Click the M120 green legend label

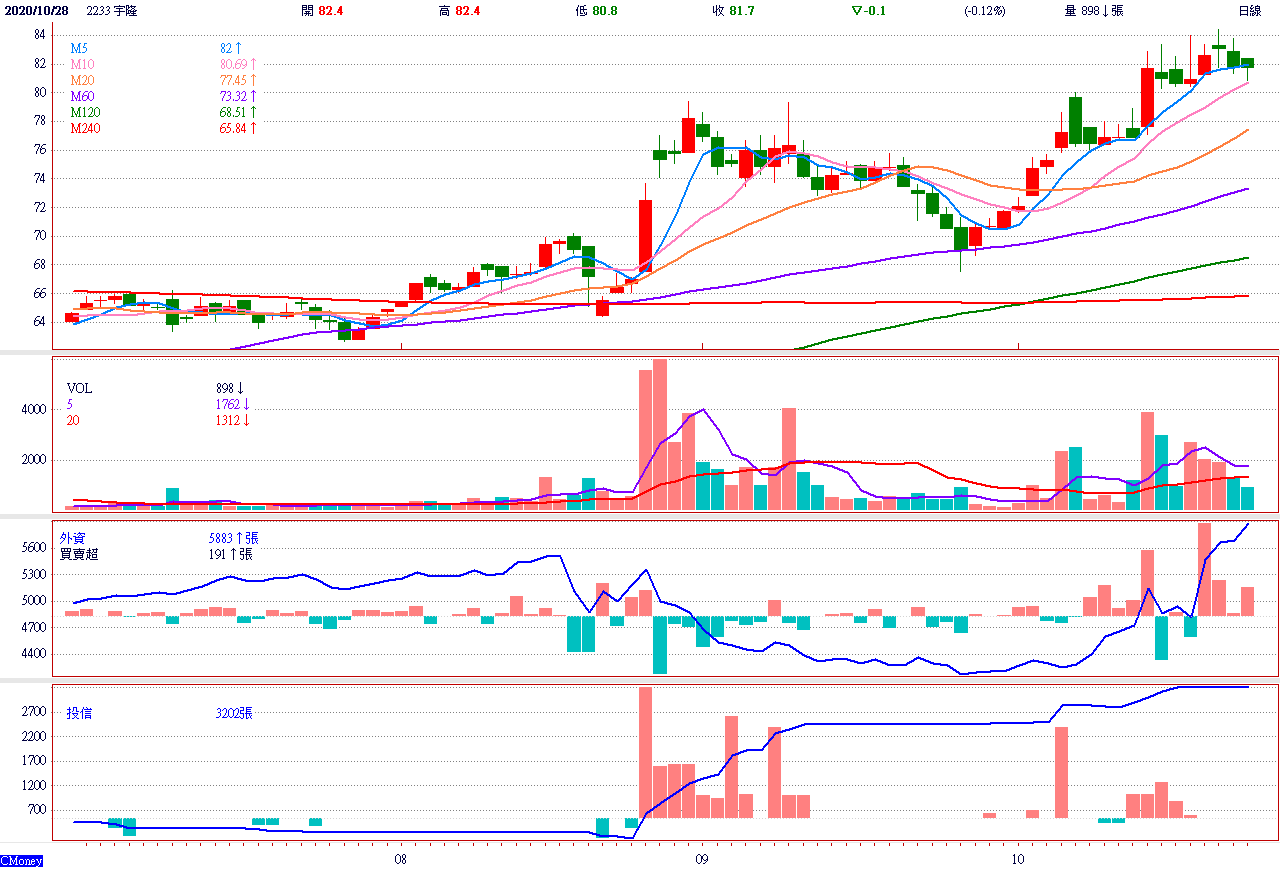pyautogui.click(x=85, y=112)
